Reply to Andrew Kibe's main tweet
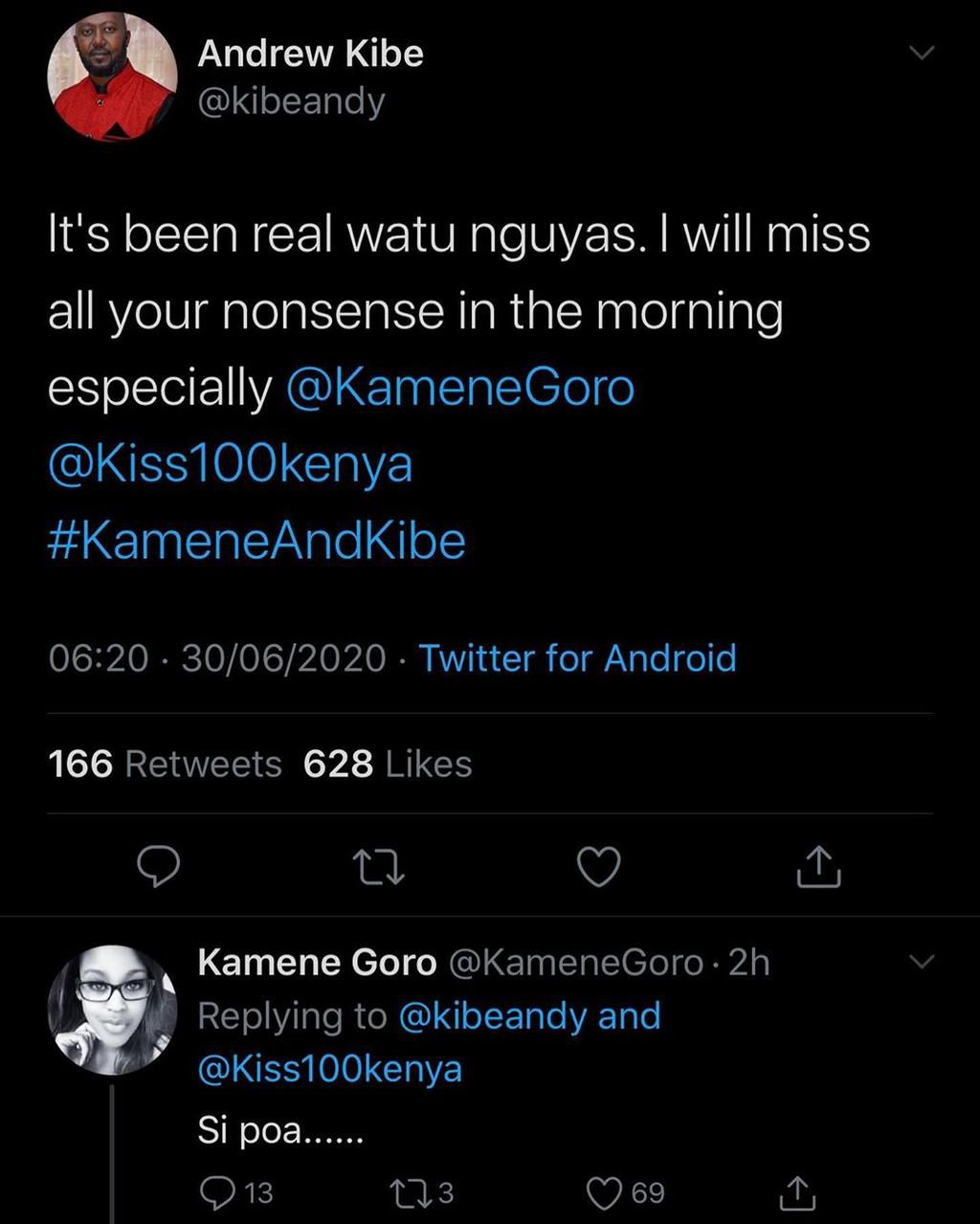The image size is (980, 1224). tap(159, 867)
